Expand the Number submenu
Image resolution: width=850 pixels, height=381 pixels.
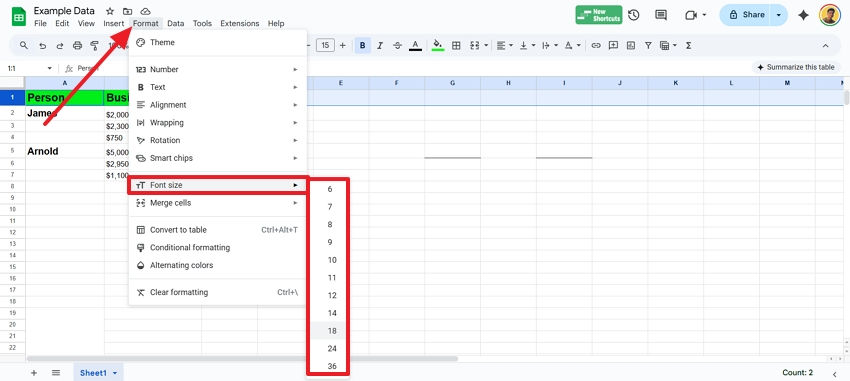218,69
